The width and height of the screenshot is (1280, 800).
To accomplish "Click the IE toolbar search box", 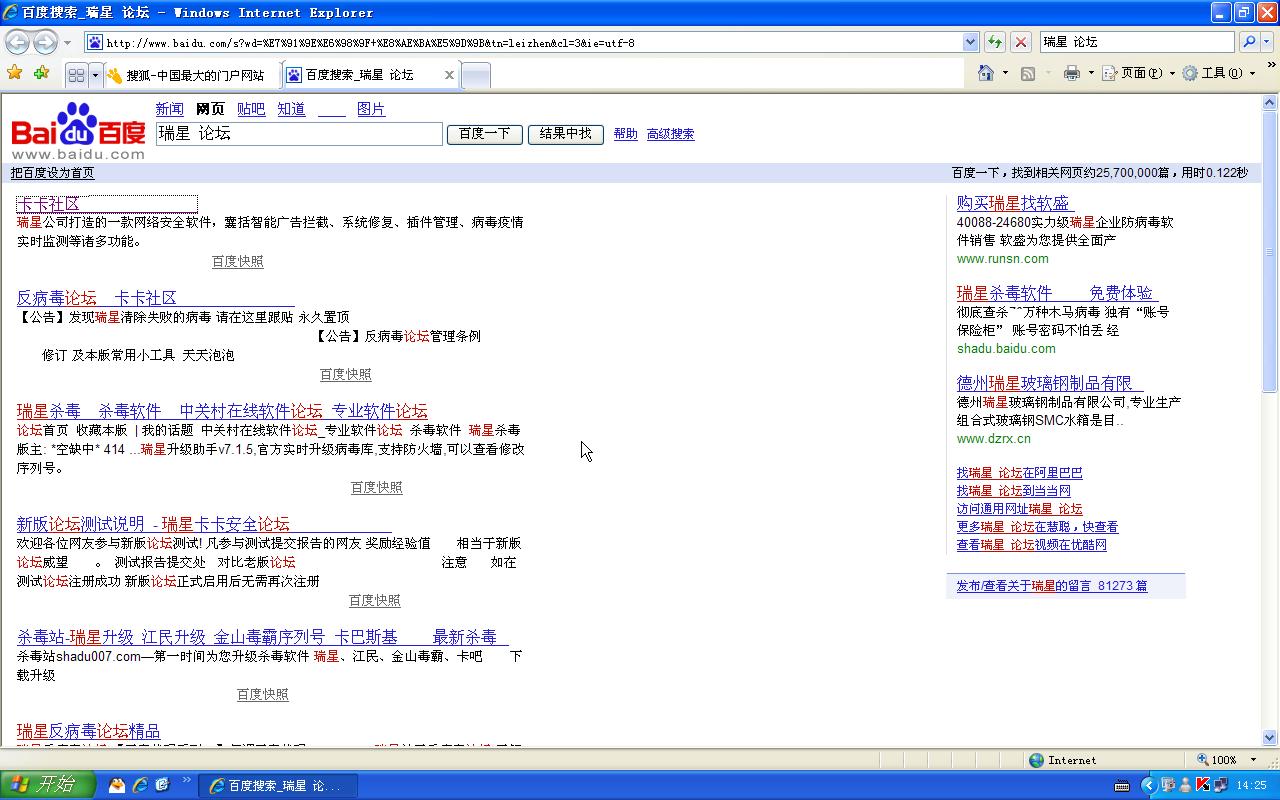I will pyautogui.click(x=1137, y=42).
